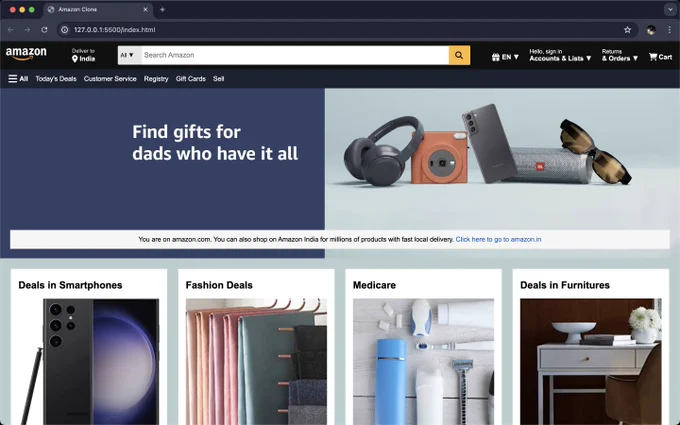Viewport: 680px width, 425px height.
Task: Open the browser profile avatar
Action: [651, 29]
